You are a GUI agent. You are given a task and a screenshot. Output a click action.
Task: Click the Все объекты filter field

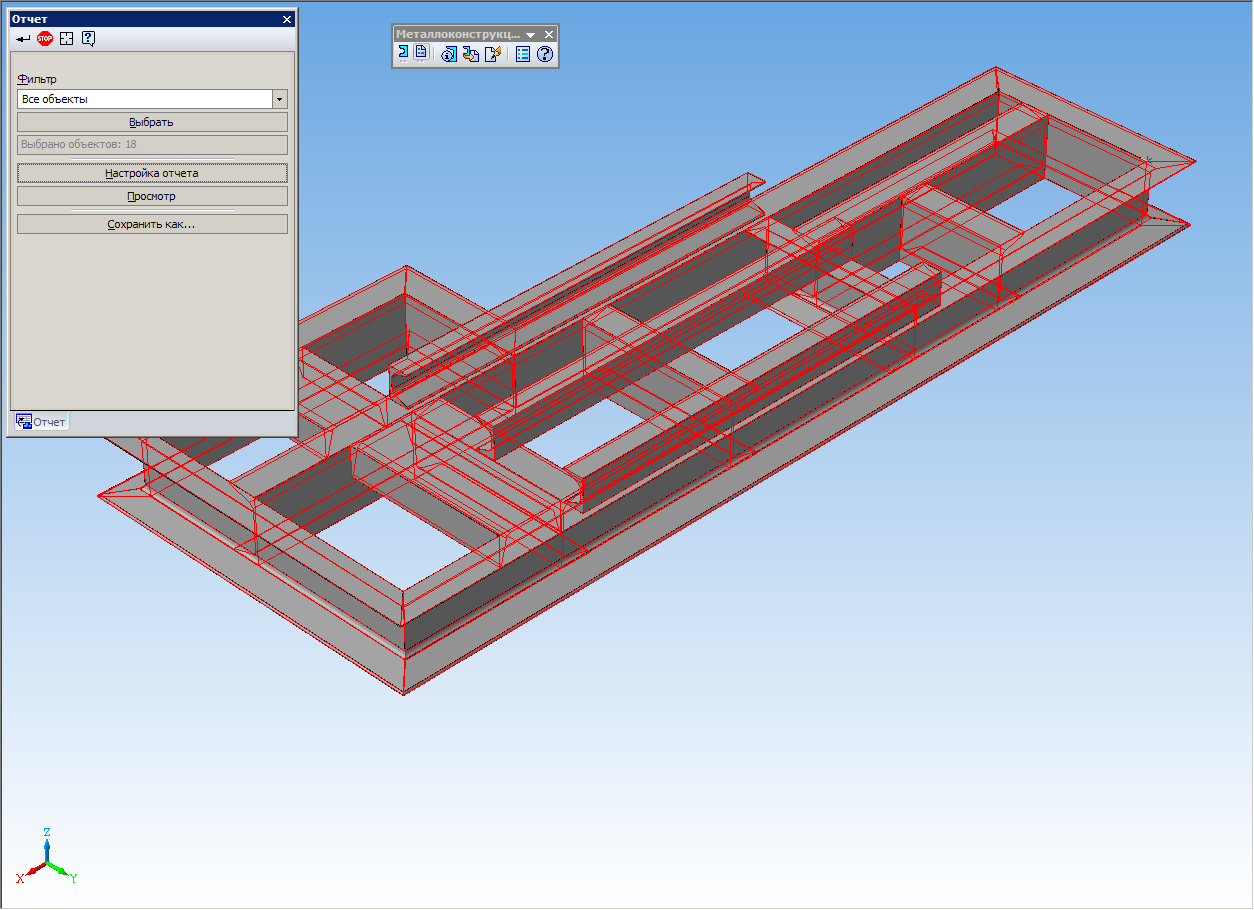(144, 99)
